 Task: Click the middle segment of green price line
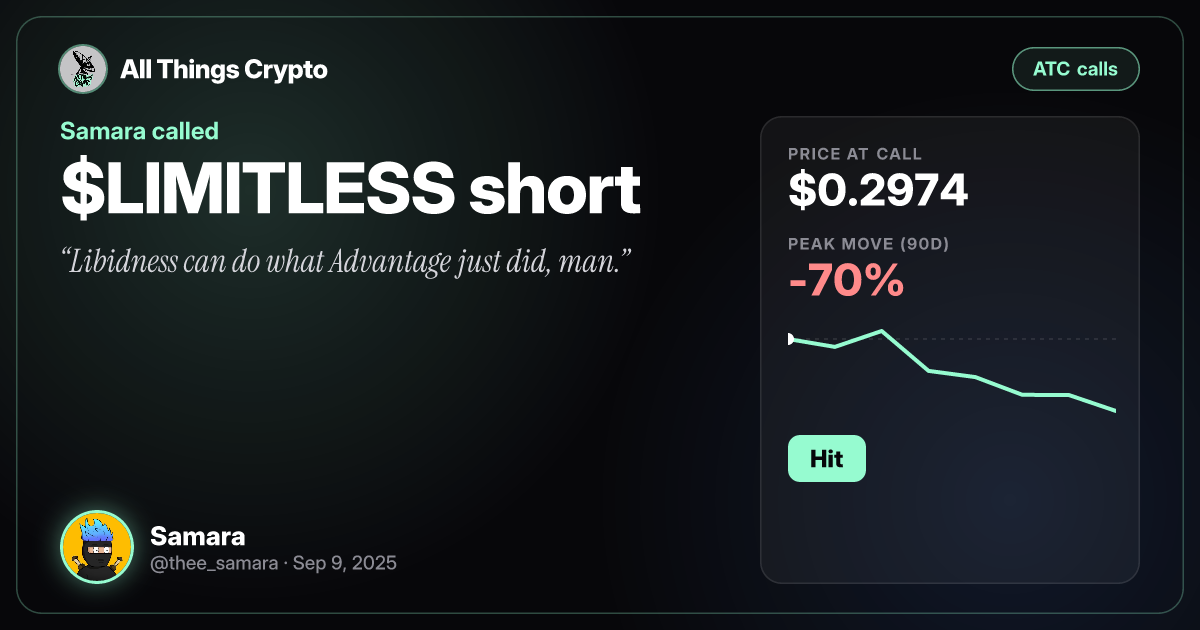pyautogui.click(x=952, y=374)
